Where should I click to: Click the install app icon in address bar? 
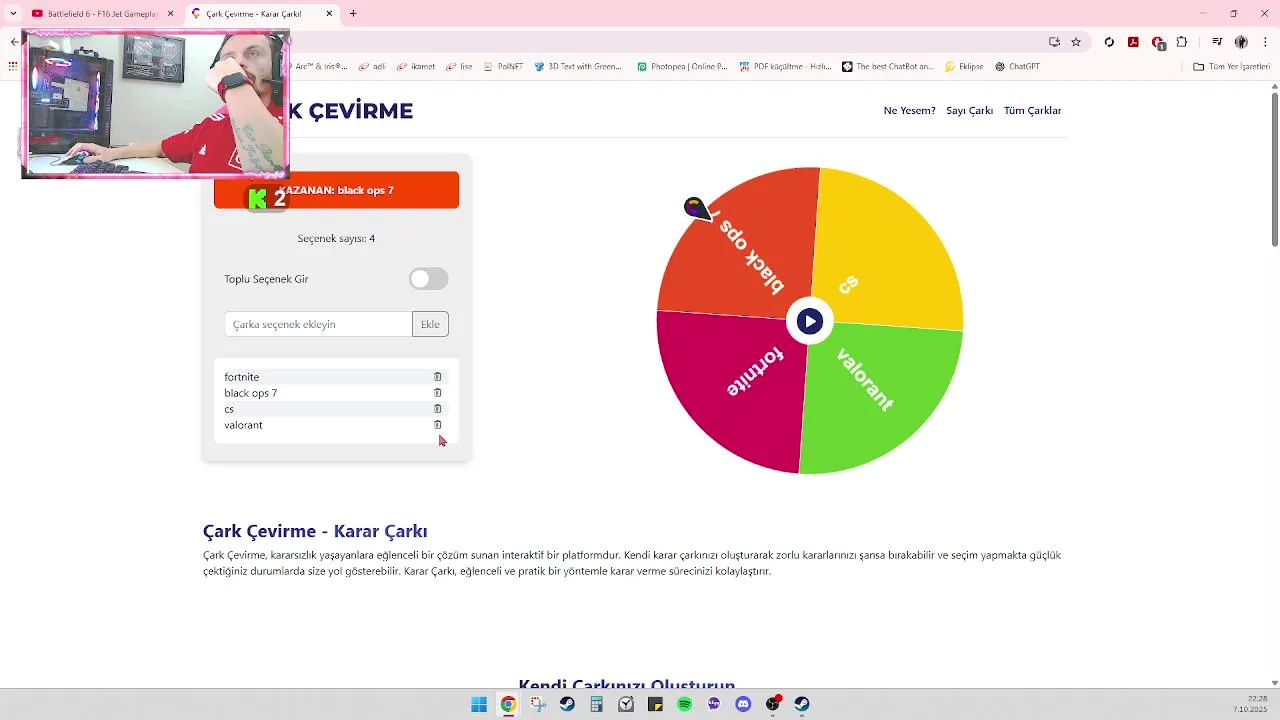coord(1054,42)
